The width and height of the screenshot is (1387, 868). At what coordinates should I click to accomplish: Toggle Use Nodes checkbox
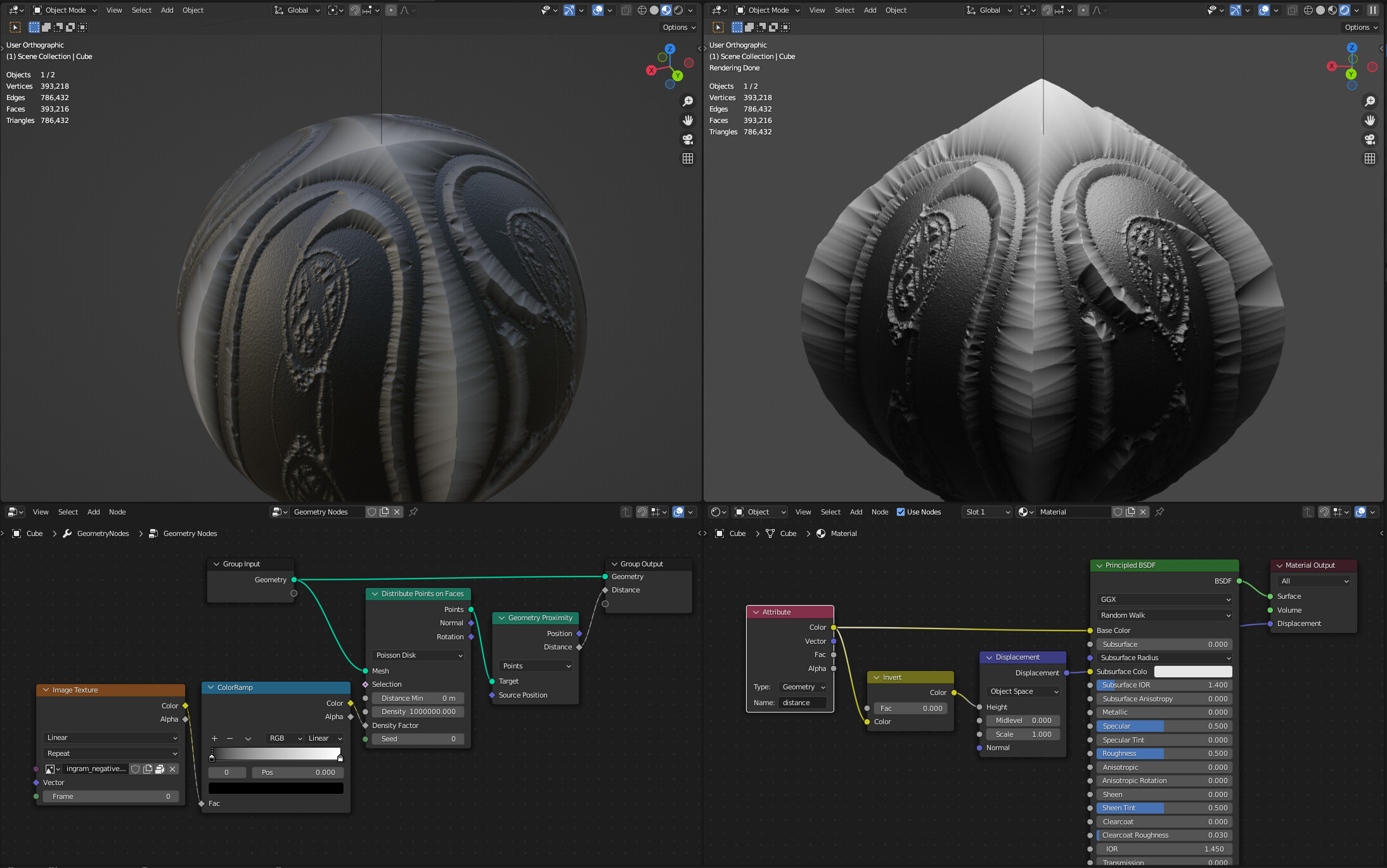[x=901, y=512]
